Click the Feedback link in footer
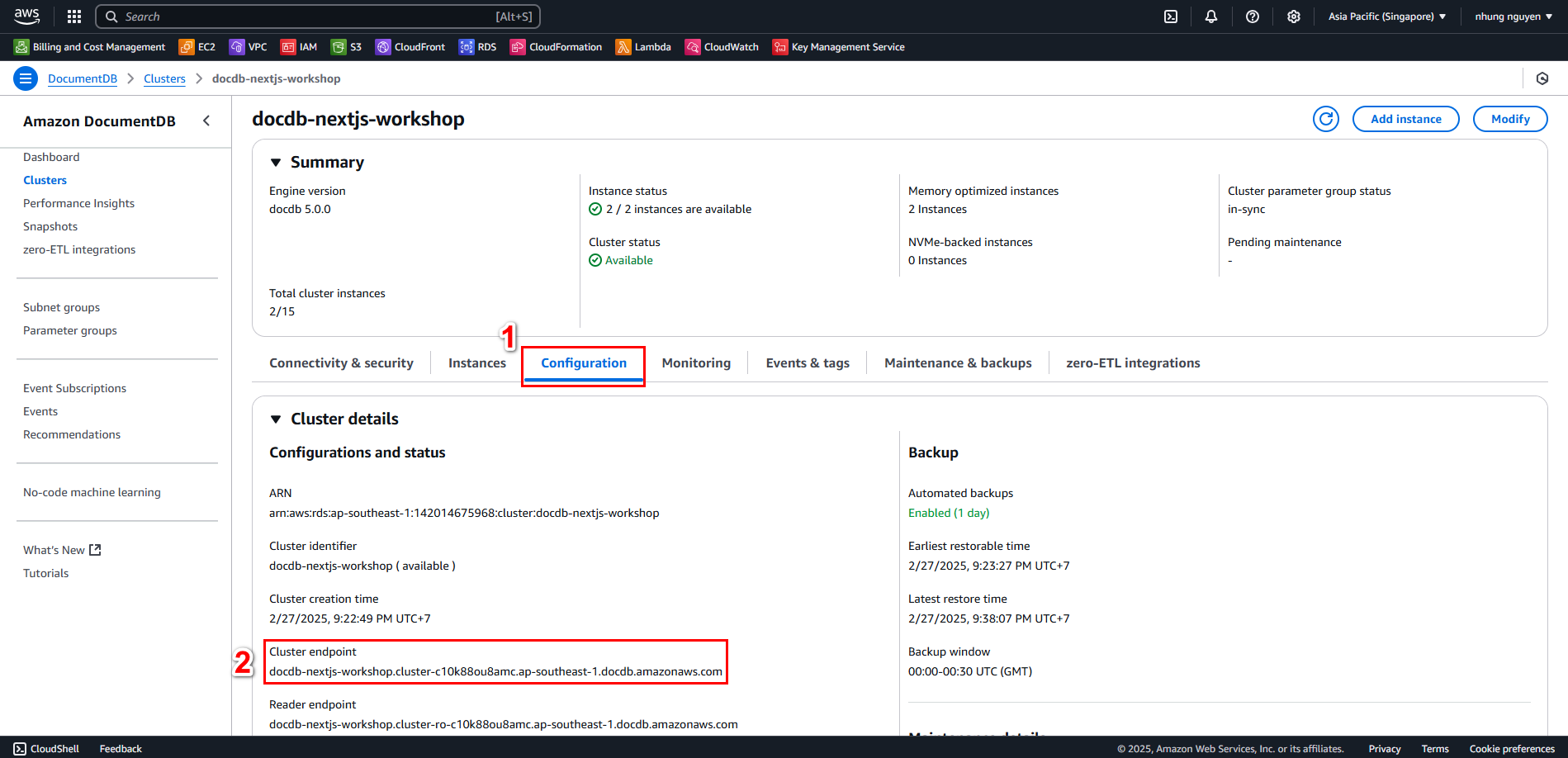1568x758 pixels. pyautogui.click(x=121, y=749)
